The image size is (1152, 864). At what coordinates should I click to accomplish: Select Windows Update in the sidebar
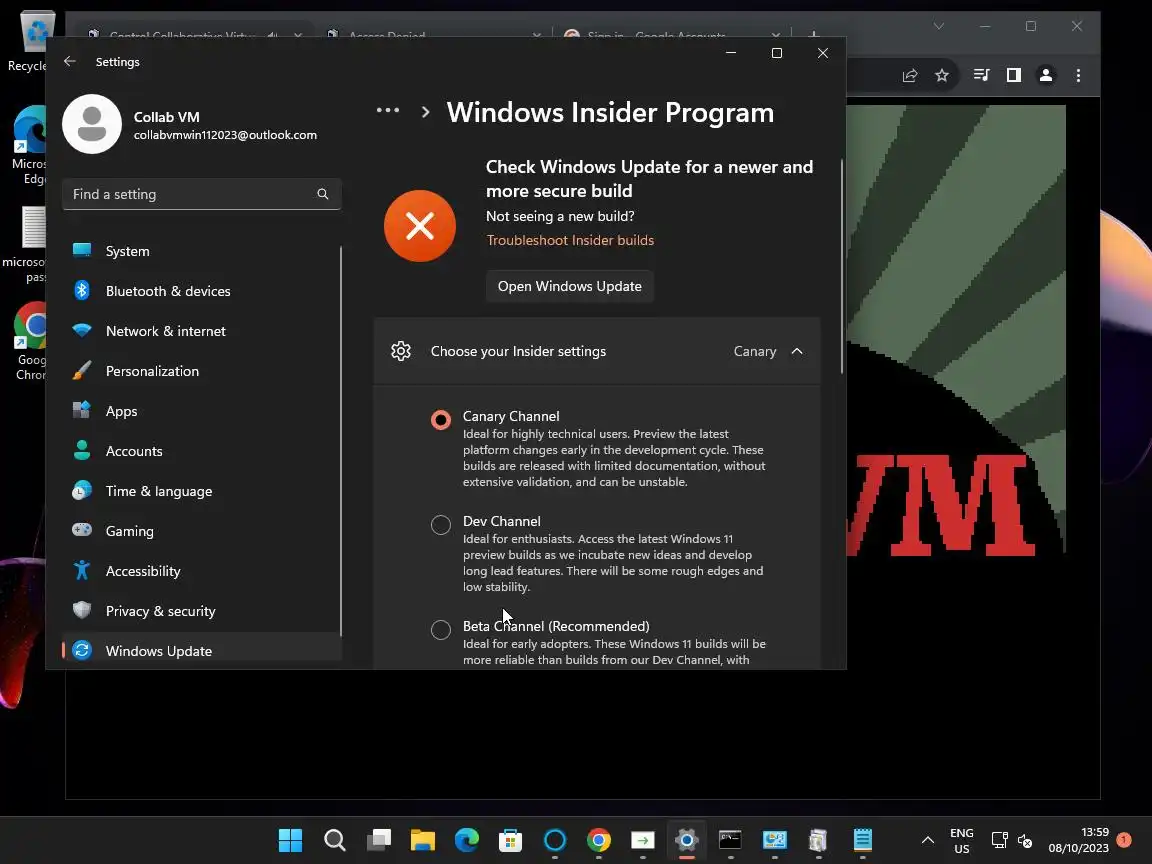pos(201,651)
